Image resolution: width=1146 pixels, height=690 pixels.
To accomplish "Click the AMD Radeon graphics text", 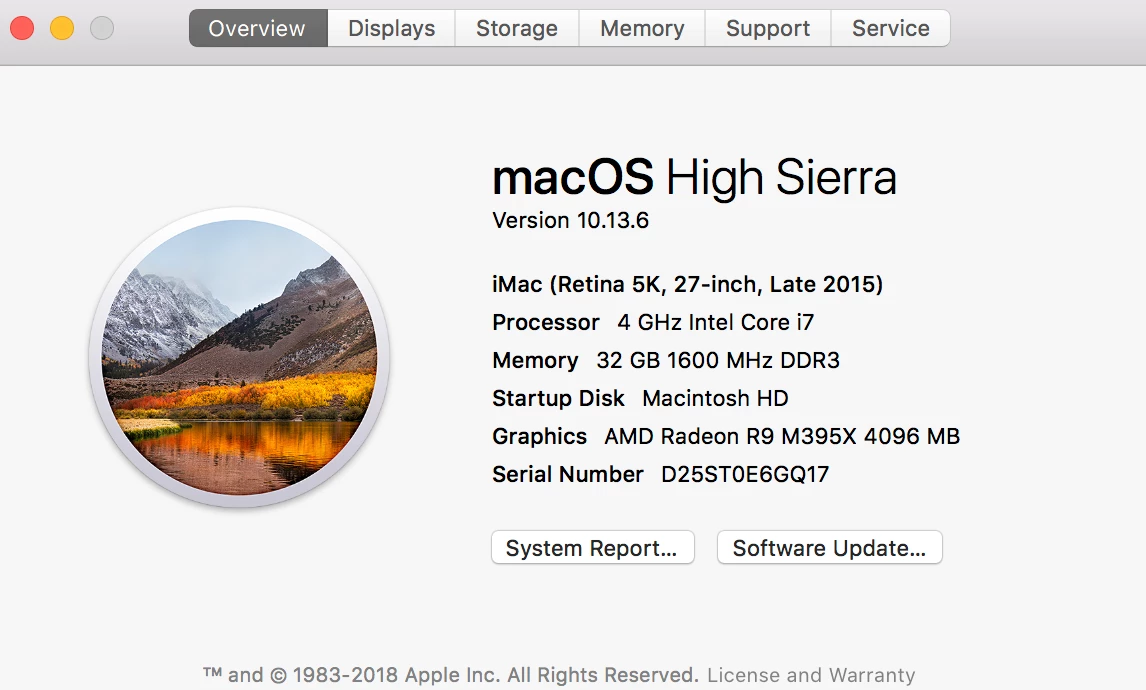I will coord(782,436).
